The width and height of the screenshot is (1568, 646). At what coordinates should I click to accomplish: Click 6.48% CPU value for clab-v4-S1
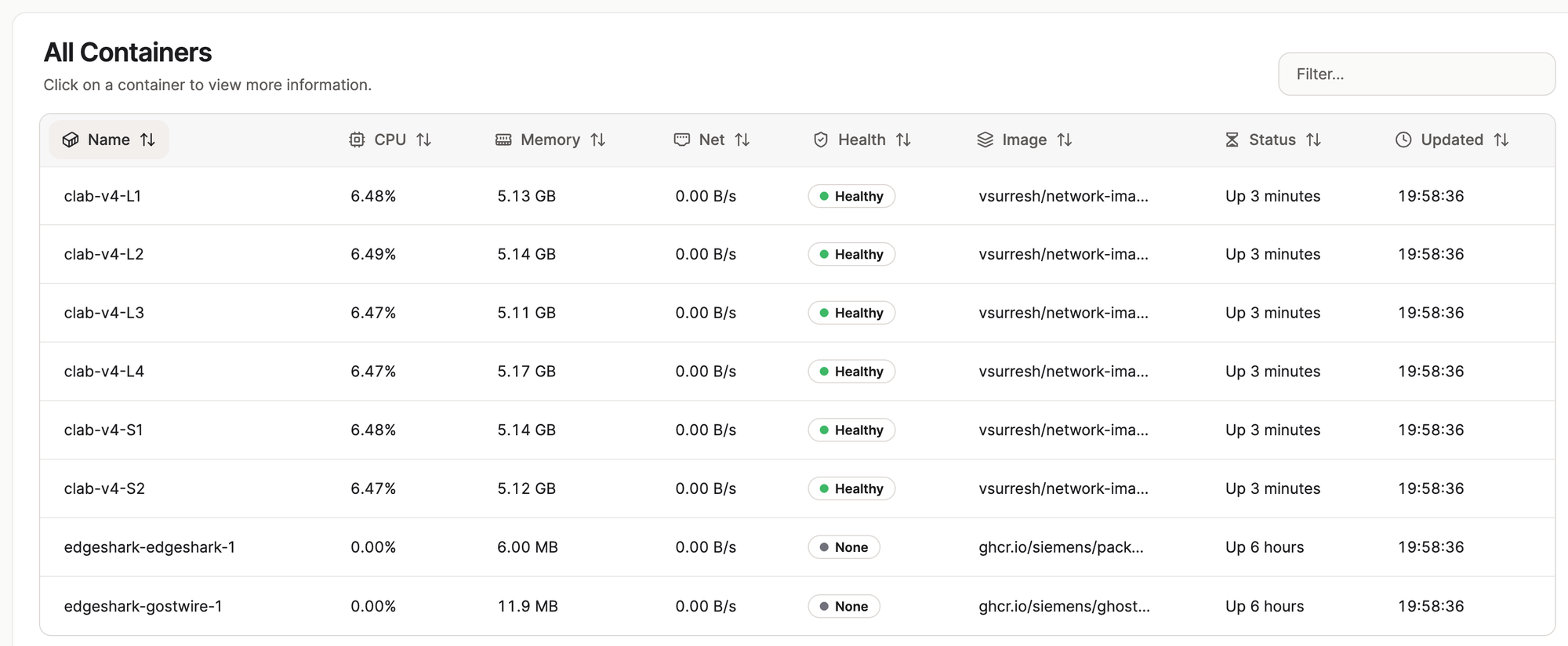(373, 430)
